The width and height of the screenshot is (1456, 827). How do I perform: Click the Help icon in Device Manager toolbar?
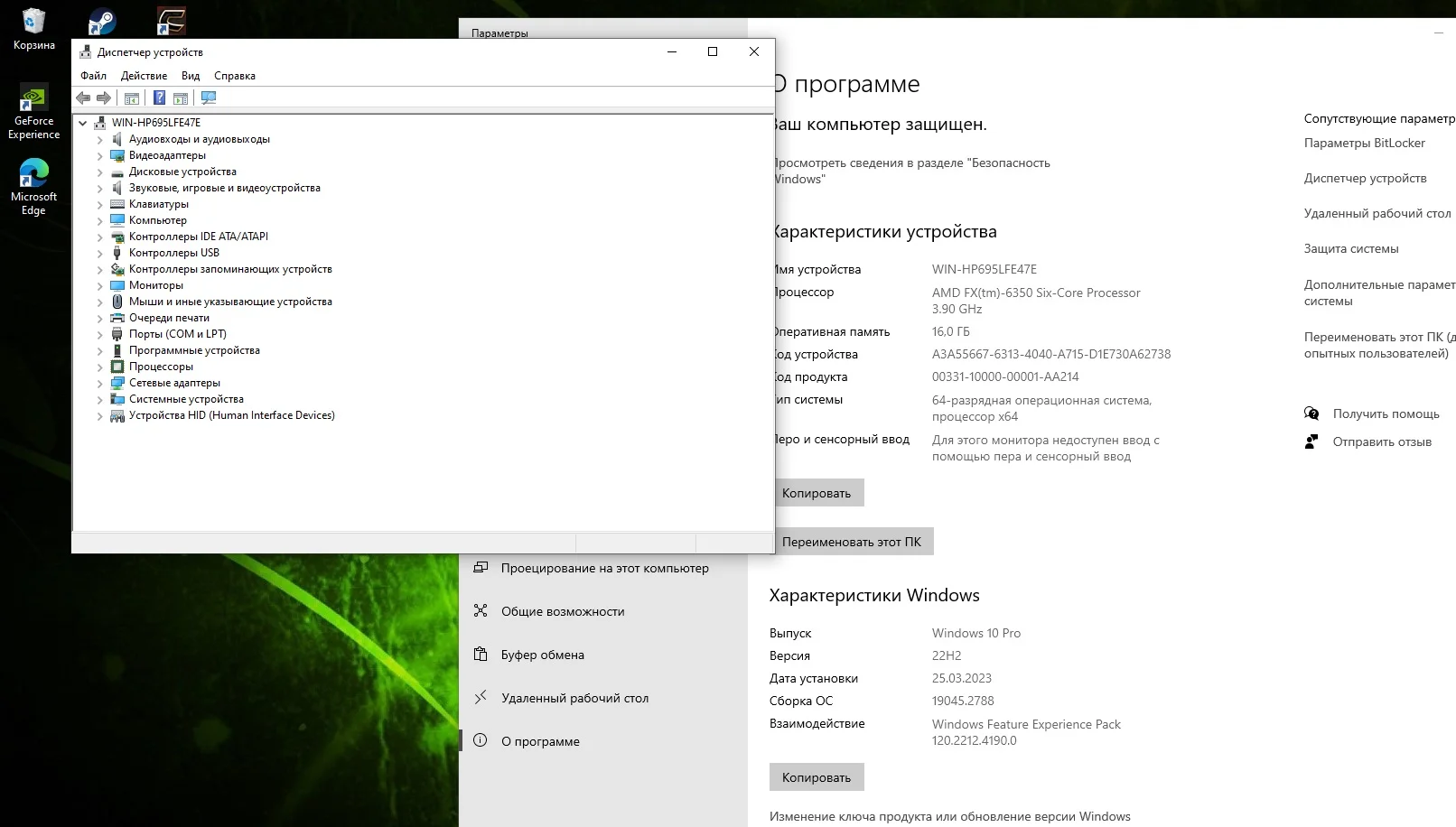pyautogui.click(x=159, y=98)
